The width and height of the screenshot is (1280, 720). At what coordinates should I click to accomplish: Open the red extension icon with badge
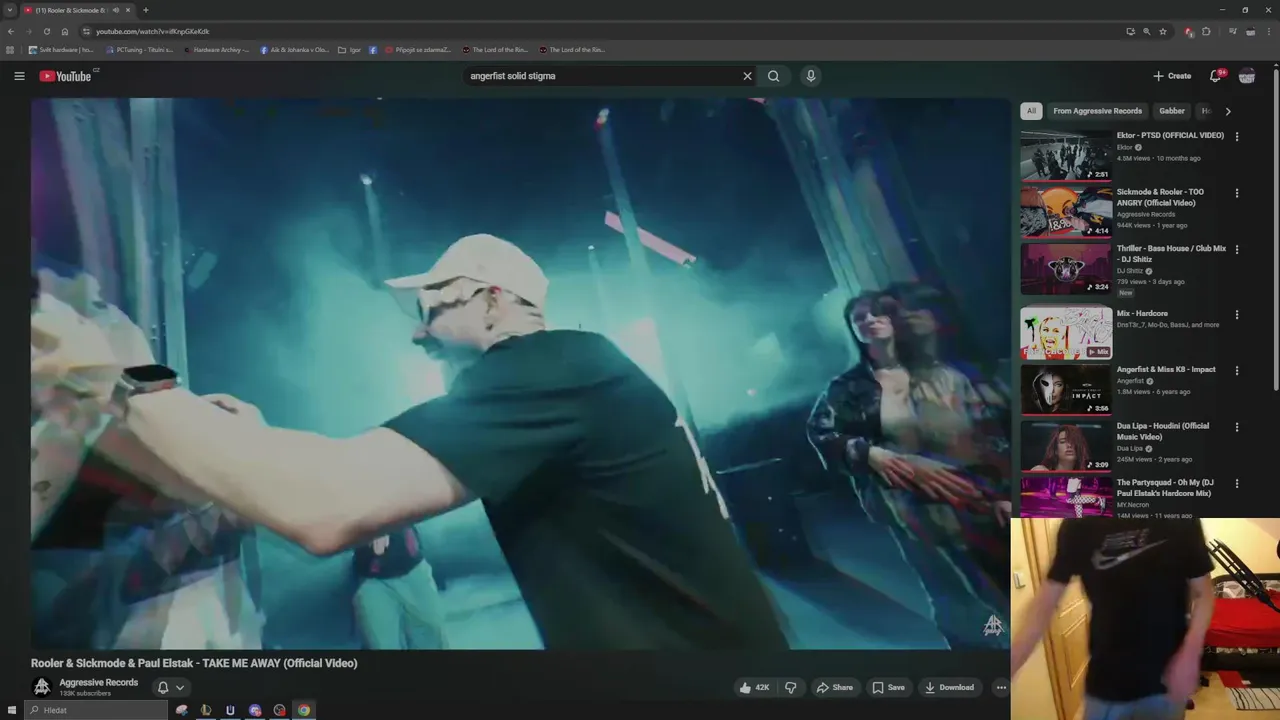1188,31
